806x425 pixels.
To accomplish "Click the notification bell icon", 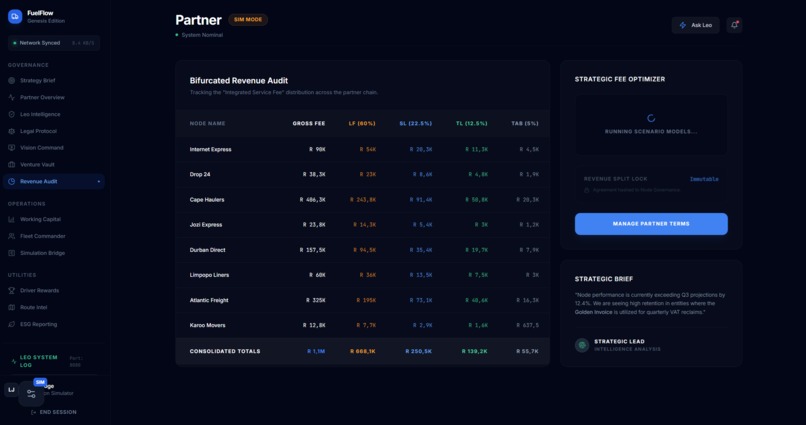I will (x=734, y=25).
